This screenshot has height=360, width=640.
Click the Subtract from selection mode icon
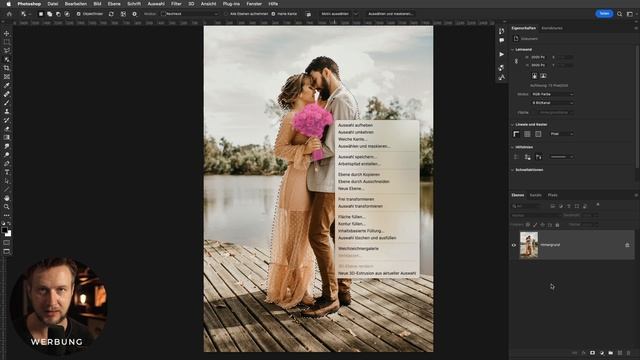click(58, 14)
